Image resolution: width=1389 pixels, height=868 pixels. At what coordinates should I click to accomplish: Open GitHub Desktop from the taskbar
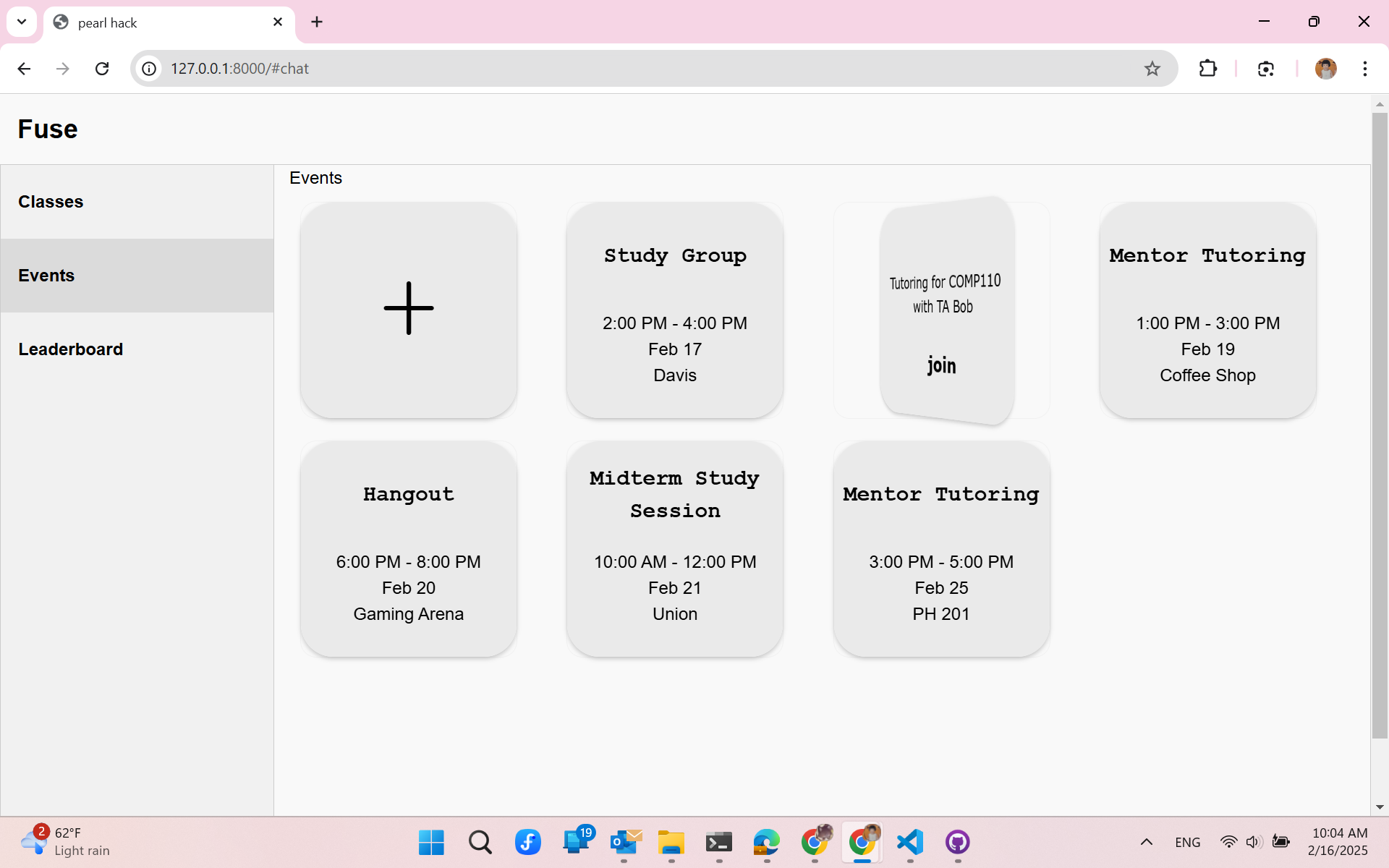click(x=957, y=842)
